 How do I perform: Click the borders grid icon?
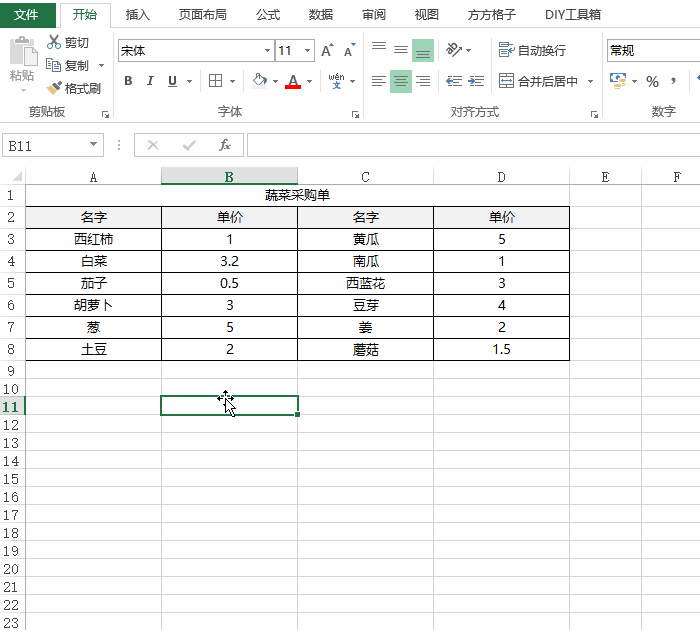[216, 81]
